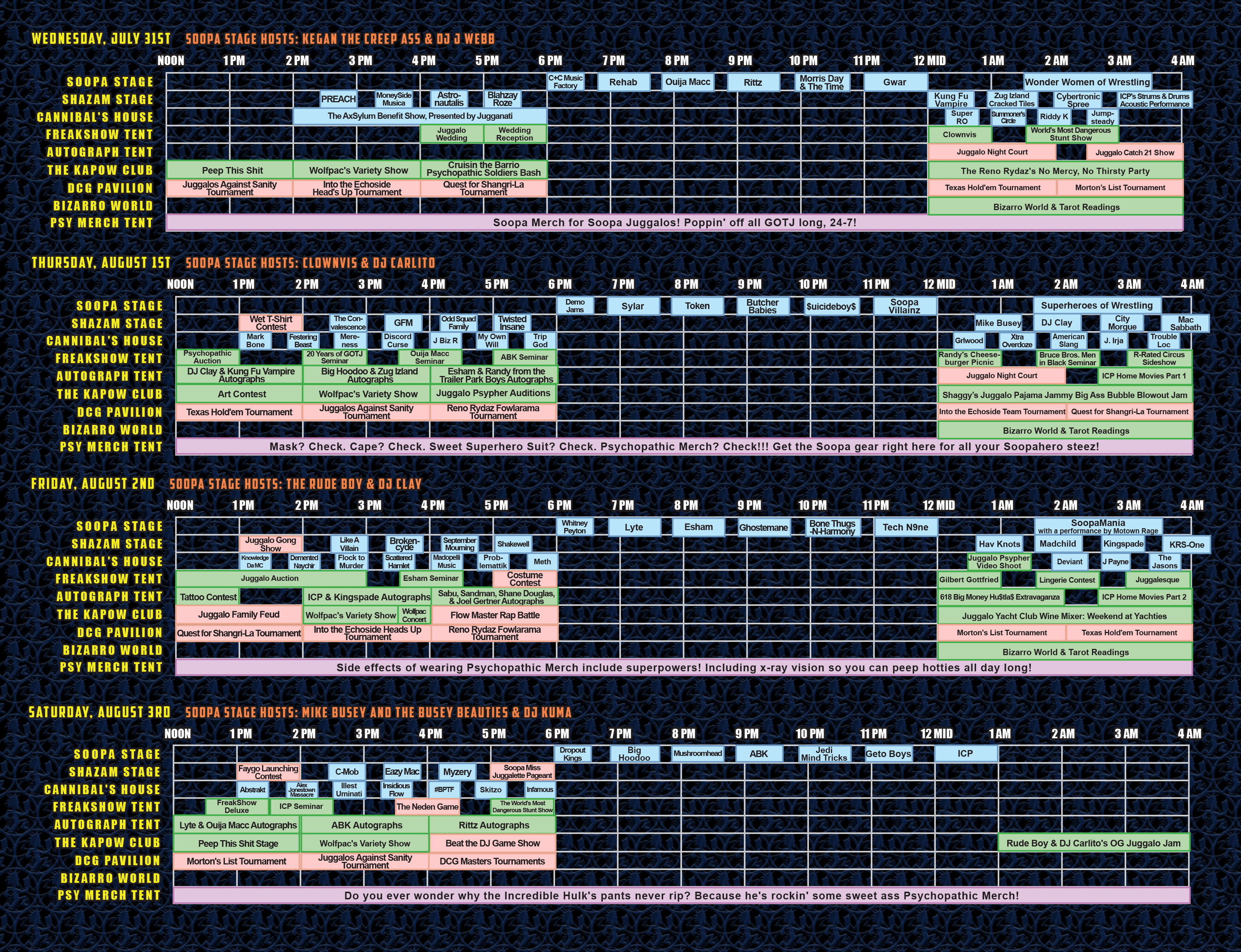
Task: Click the Faygo Launching Contest block
Action: 268,772
